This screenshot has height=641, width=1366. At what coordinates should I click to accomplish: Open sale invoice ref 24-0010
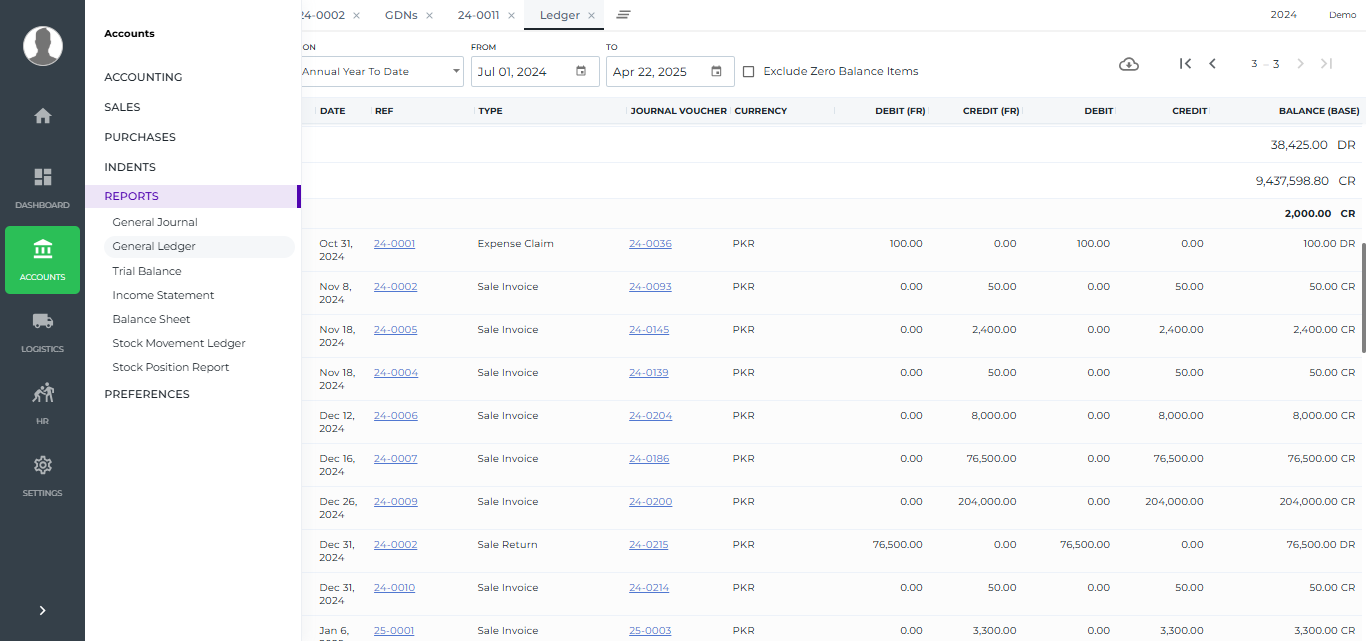coord(394,588)
